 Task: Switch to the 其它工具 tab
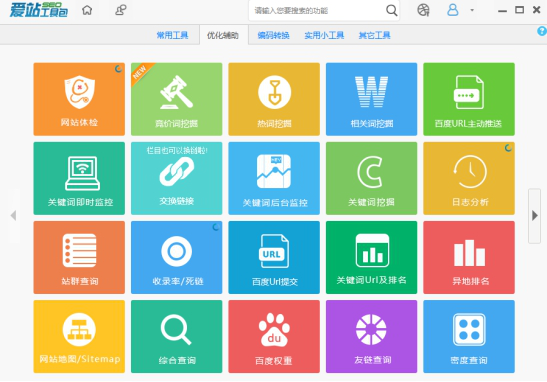tap(375, 35)
